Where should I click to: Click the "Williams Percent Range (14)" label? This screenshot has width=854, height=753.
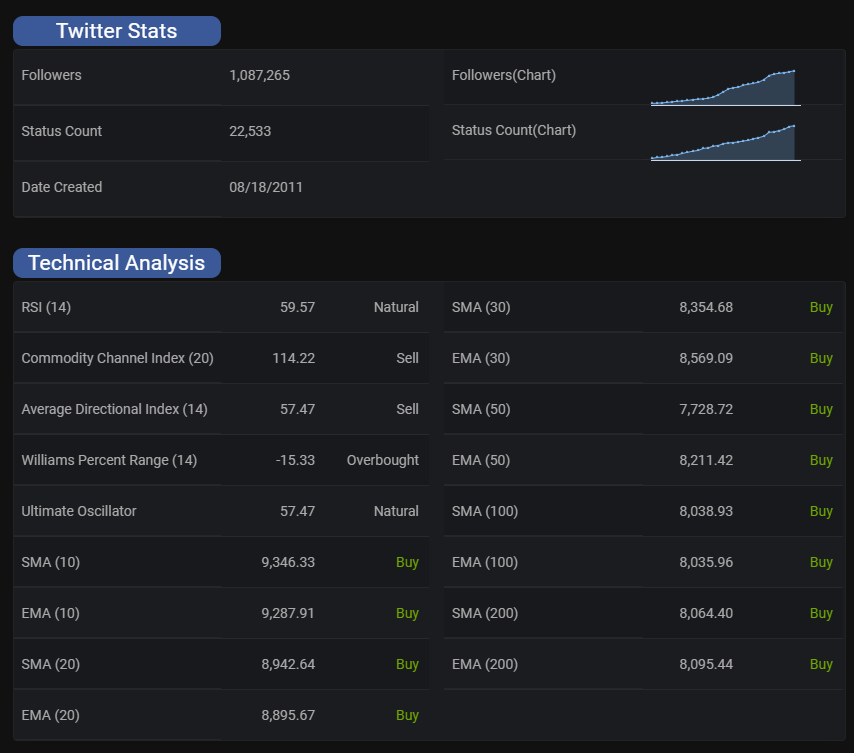(109, 461)
